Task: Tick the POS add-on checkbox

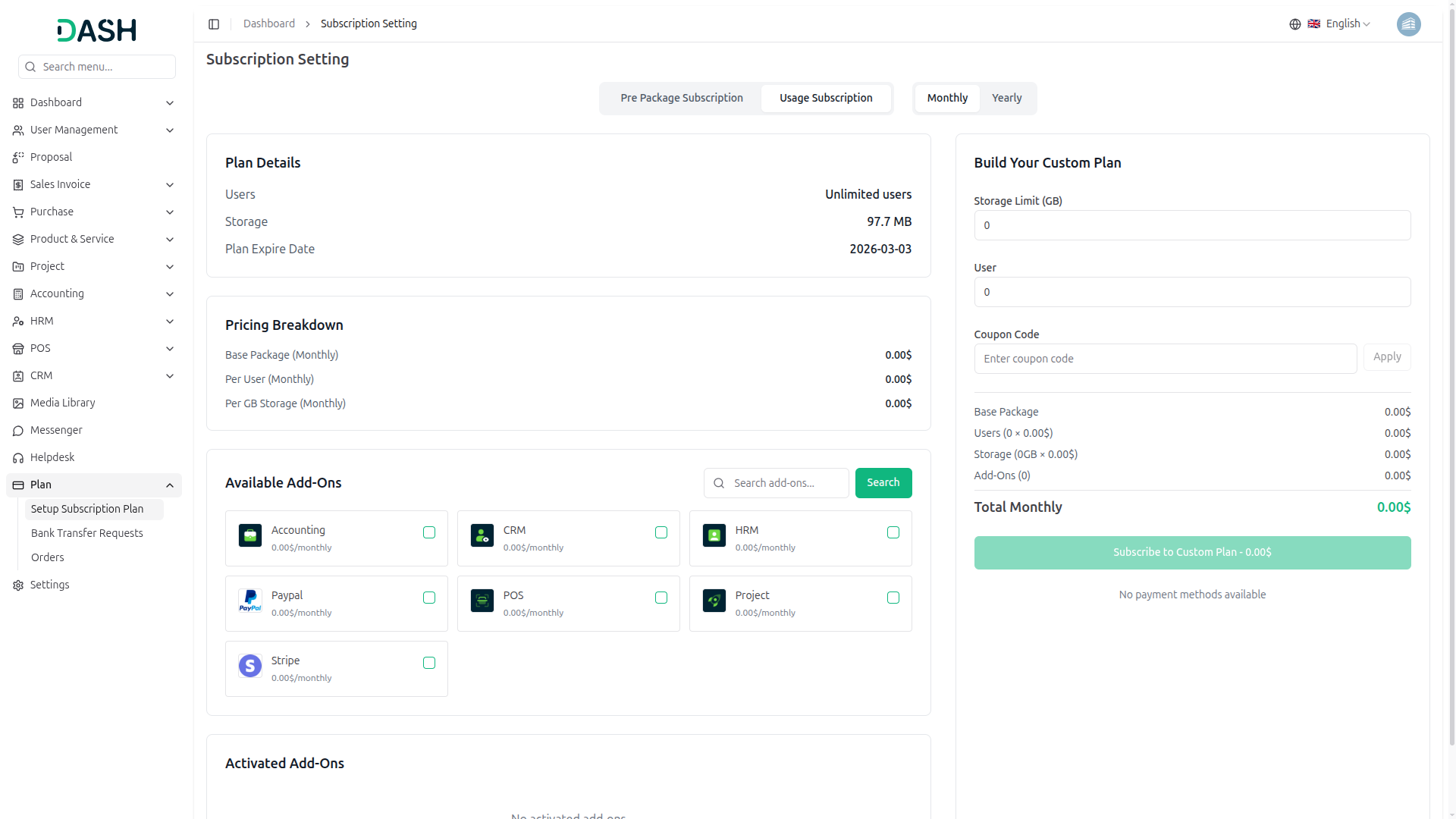Action: coord(661,598)
